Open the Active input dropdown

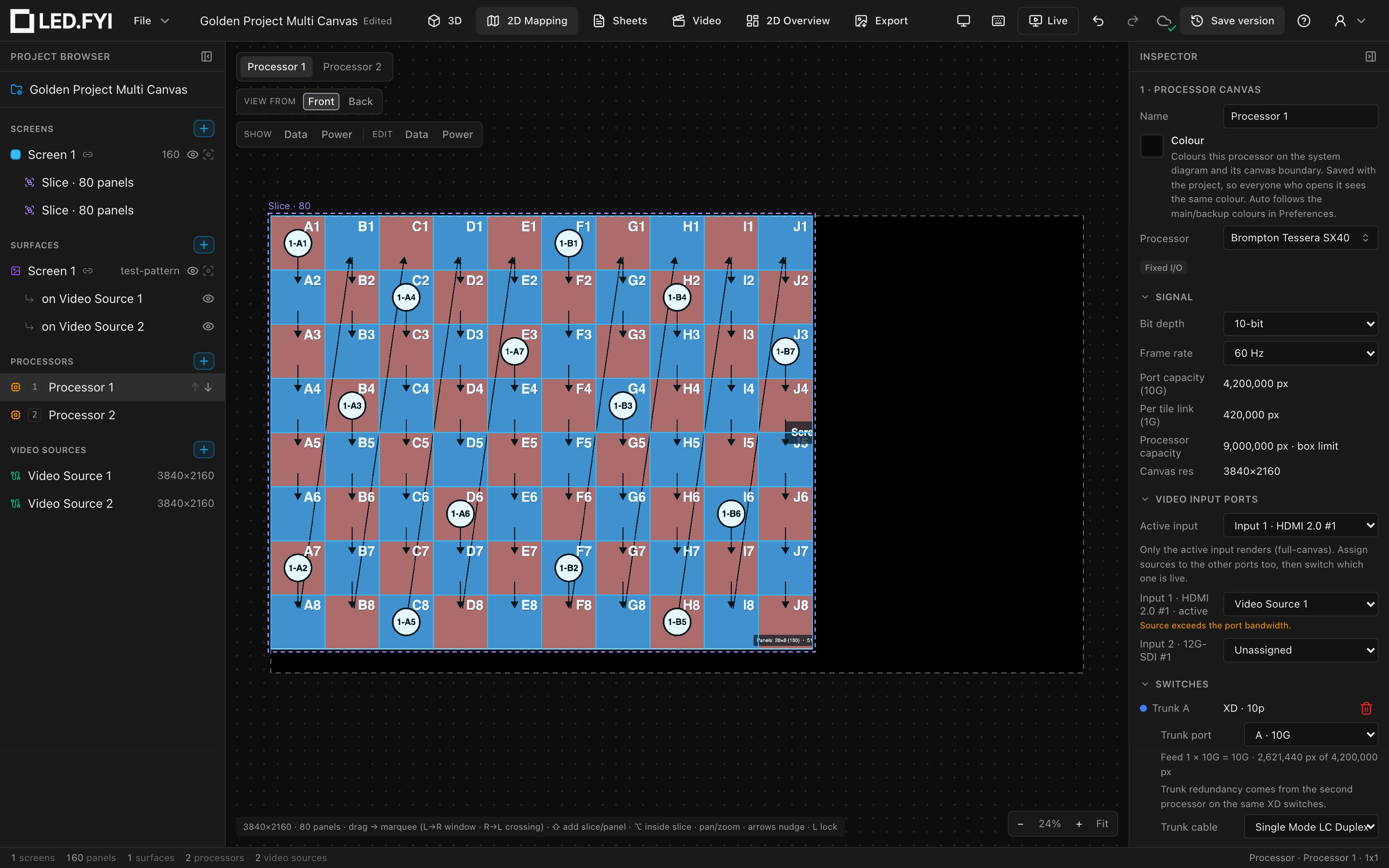click(1300, 526)
